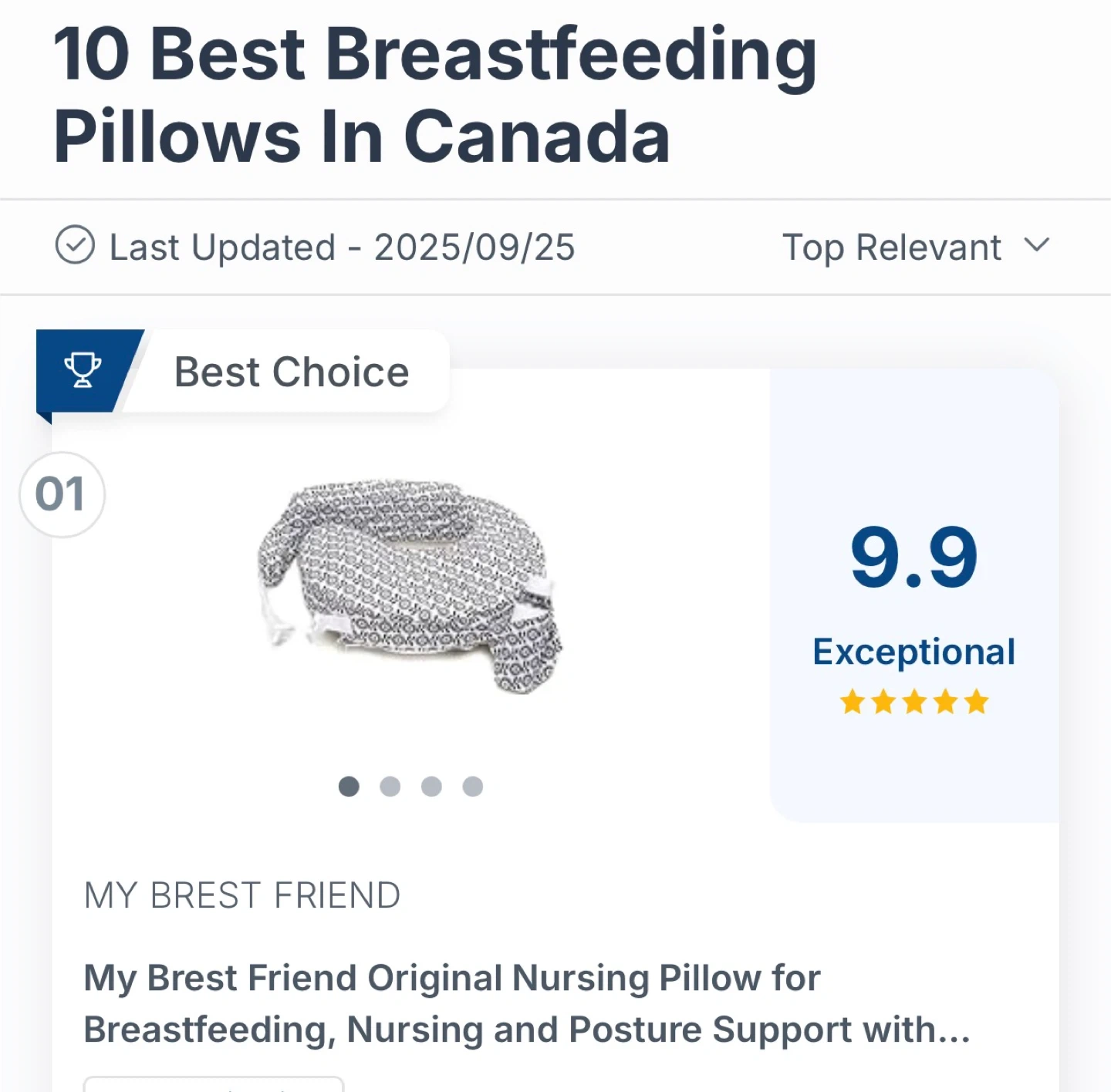This screenshot has width=1111, height=1092.
Task: Click the 9.9 score value
Action: coord(914,557)
